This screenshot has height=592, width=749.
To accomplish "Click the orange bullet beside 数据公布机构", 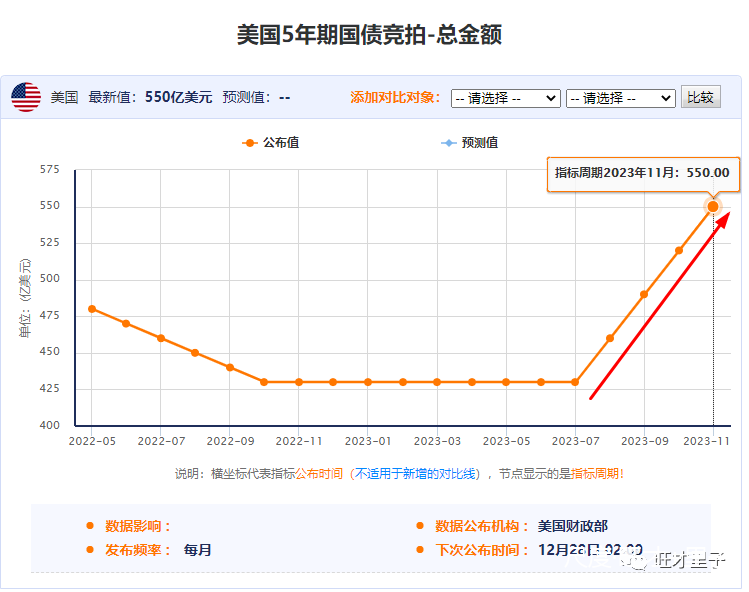I will tap(421, 526).
